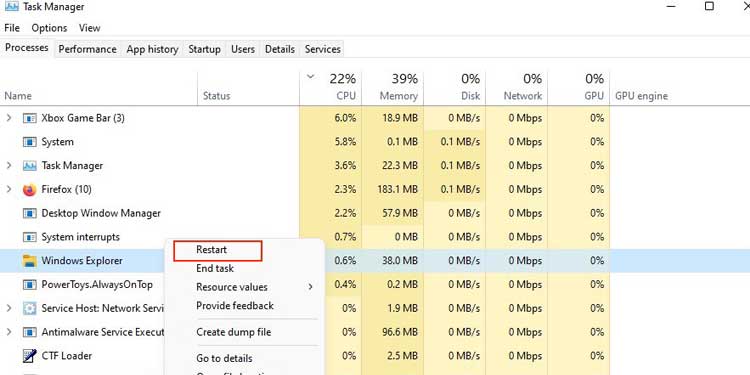Screen dimensions: 750x375
Task: Switch to the Details tab
Action: pyautogui.click(x=280, y=49)
